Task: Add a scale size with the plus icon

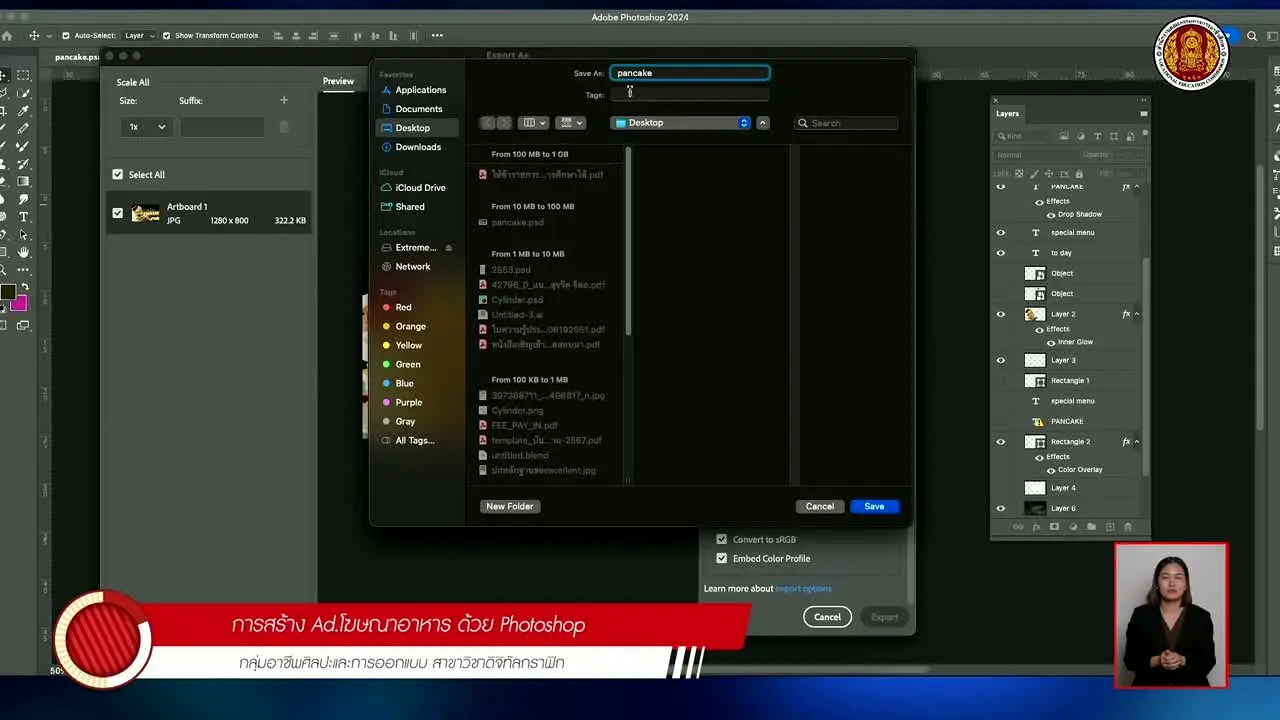Action: pyautogui.click(x=284, y=100)
